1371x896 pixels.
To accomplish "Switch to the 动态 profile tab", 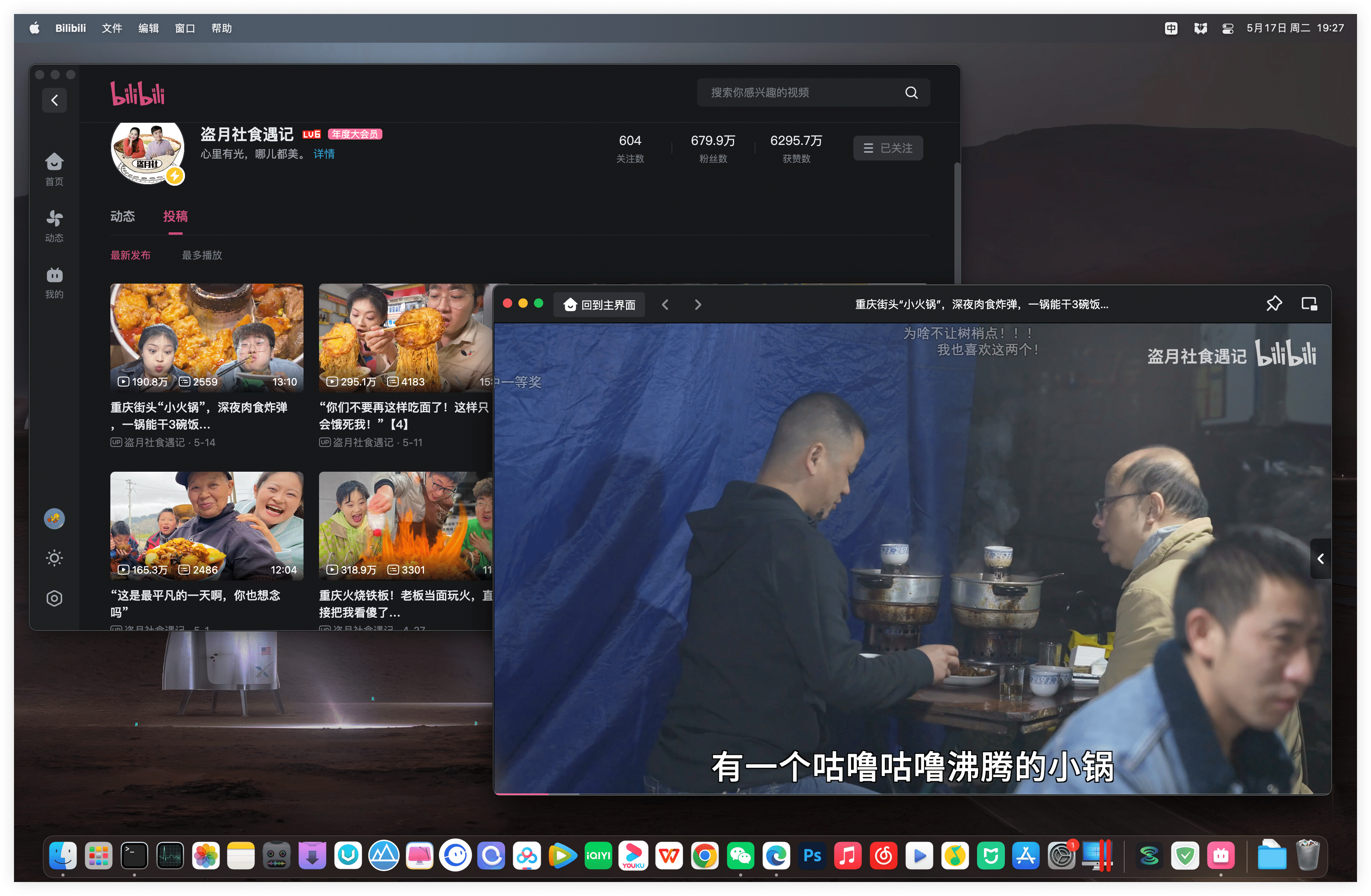I will pyautogui.click(x=122, y=216).
